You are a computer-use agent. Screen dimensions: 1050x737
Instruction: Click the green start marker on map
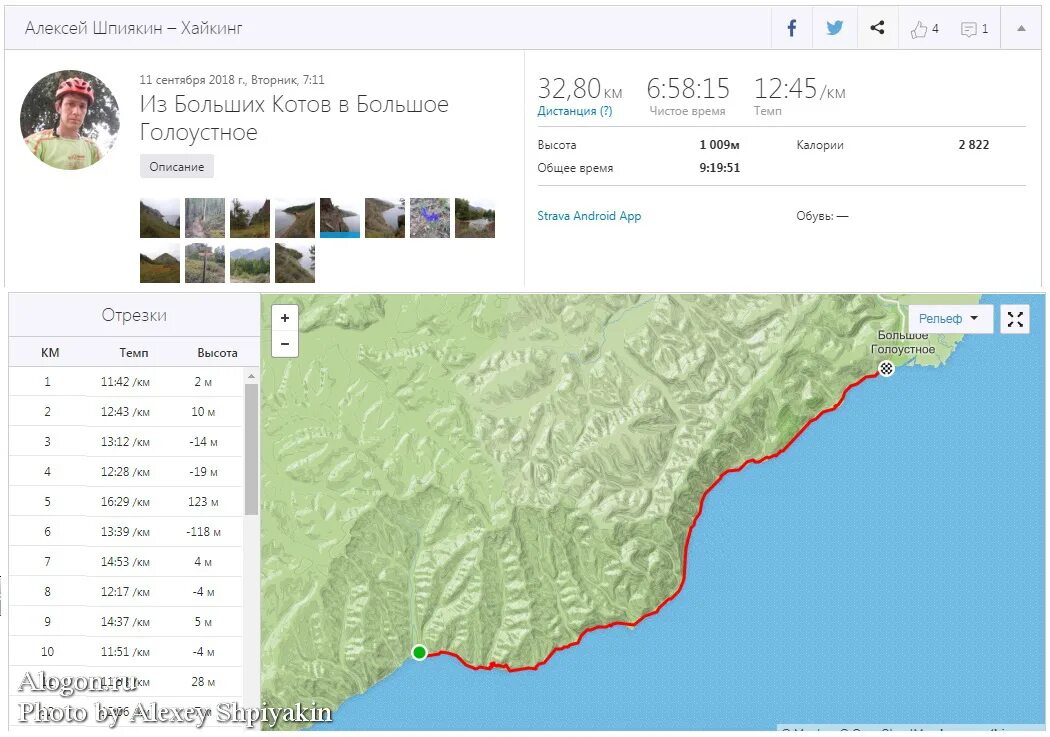click(x=419, y=652)
